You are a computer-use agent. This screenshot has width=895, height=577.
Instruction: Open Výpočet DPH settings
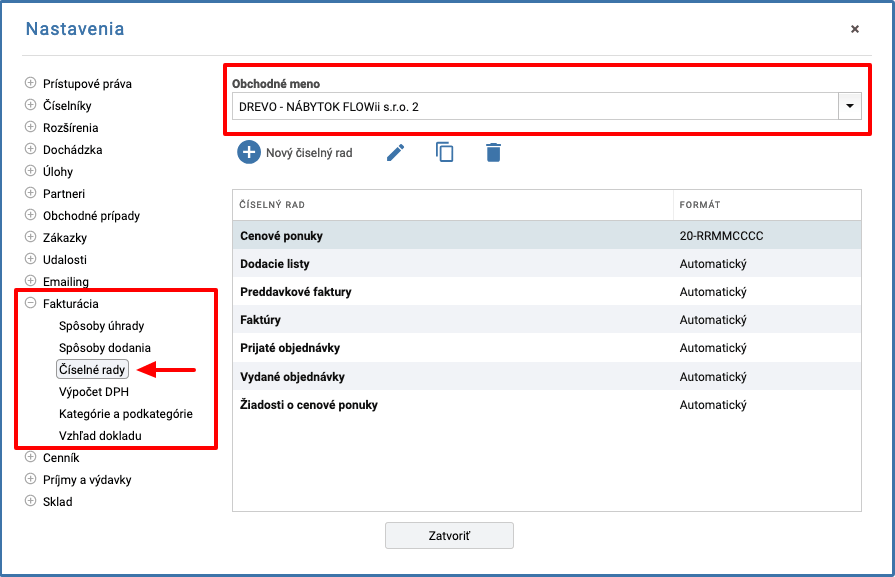94,392
